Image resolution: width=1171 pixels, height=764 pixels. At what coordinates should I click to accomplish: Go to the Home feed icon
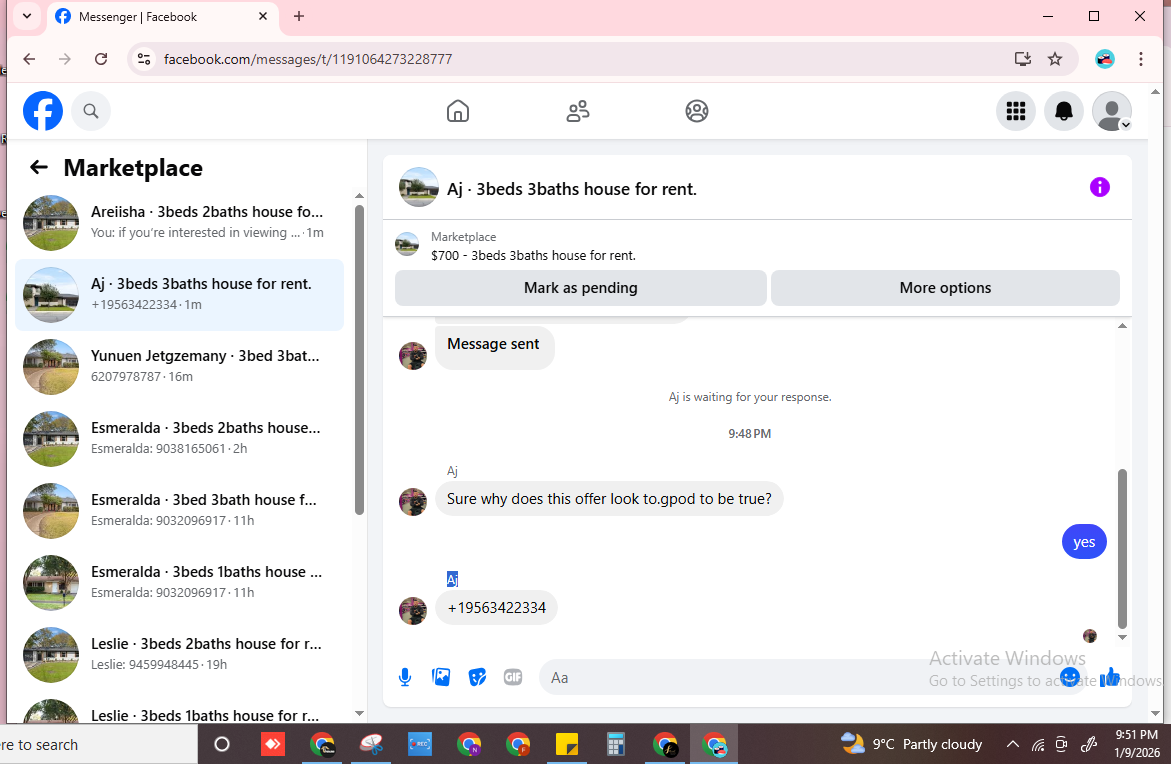click(x=458, y=111)
